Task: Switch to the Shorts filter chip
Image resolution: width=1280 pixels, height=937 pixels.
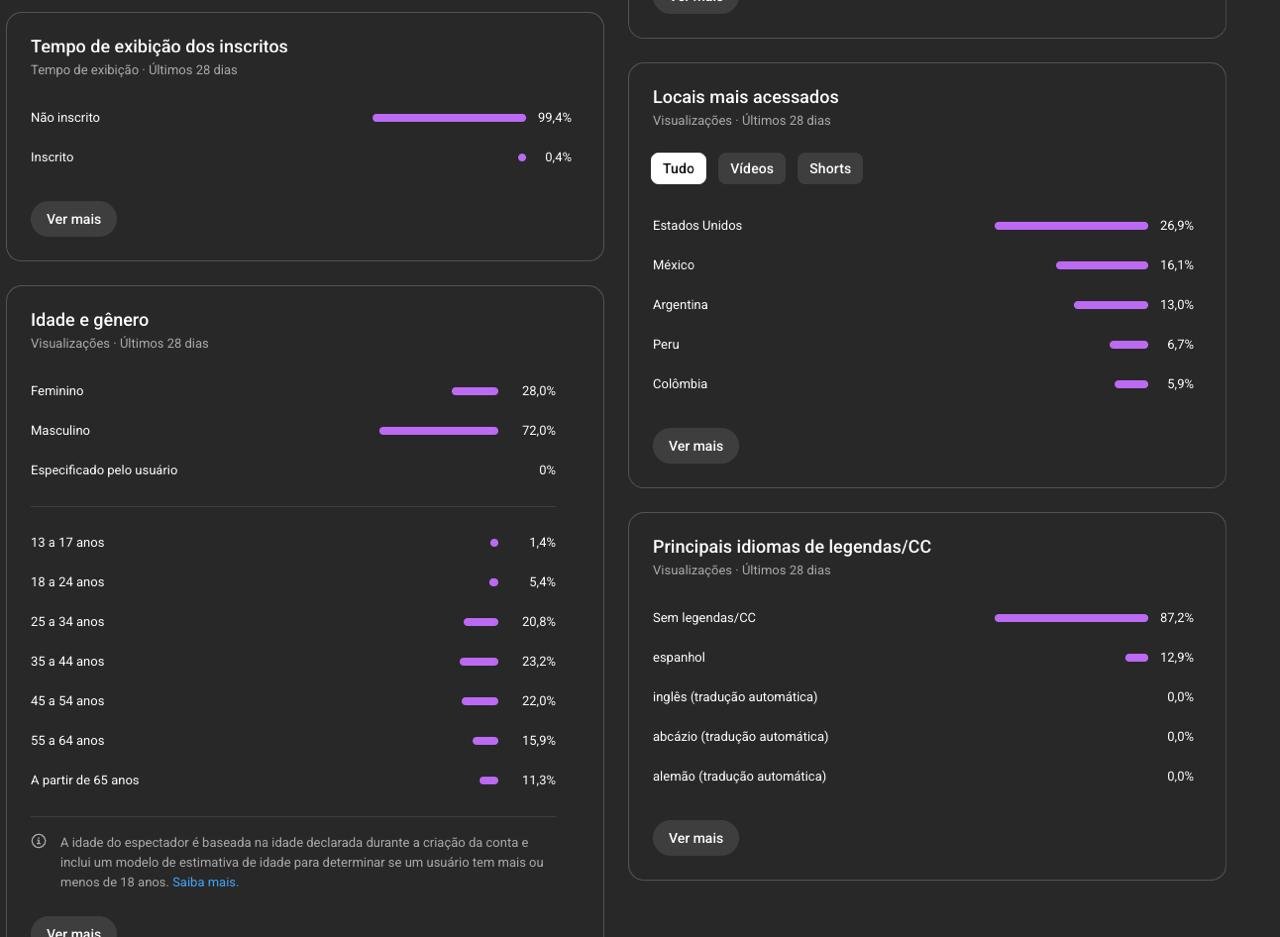Action: [829, 168]
